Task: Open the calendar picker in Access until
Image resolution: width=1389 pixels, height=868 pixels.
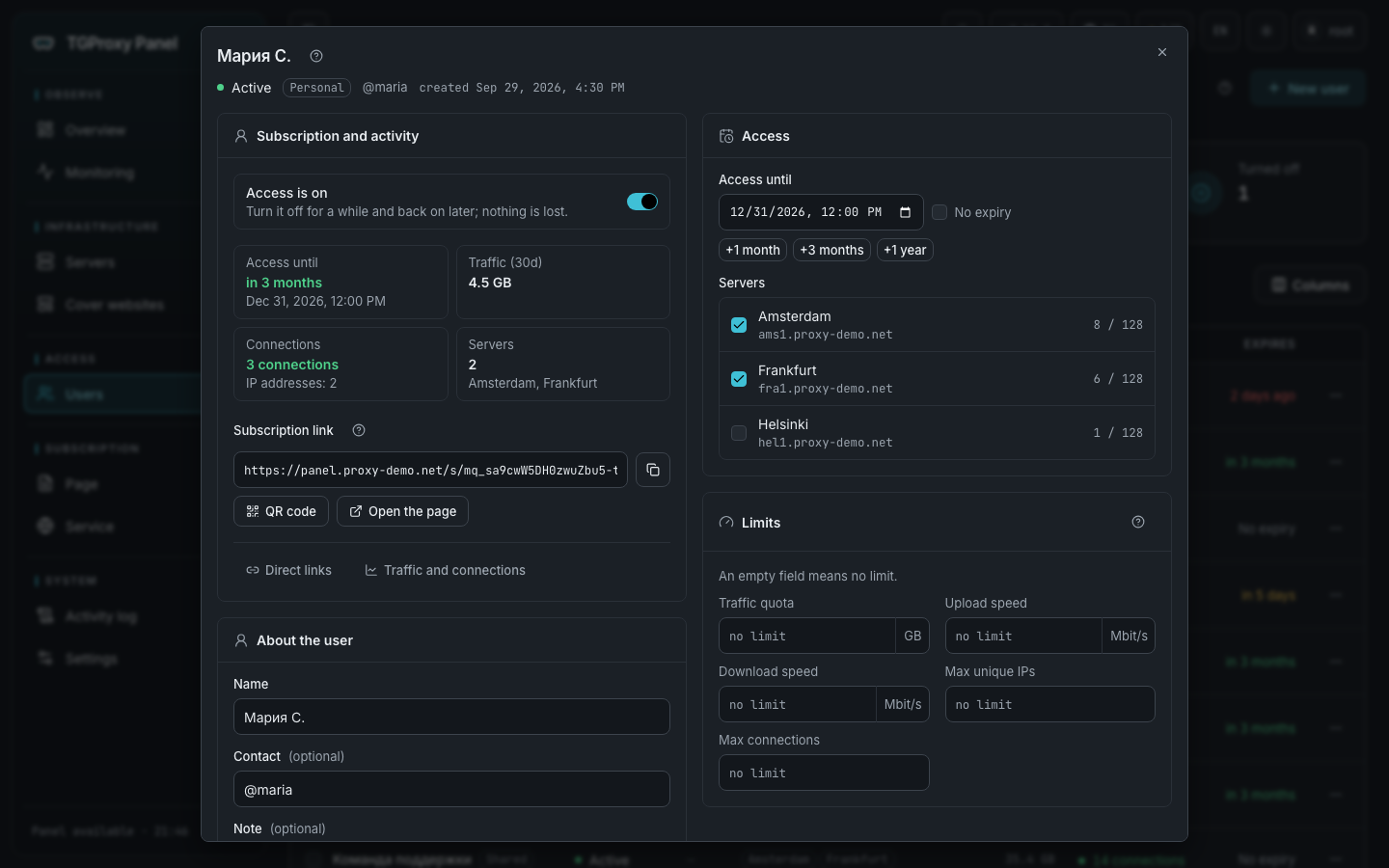Action: click(x=905, y=212)
